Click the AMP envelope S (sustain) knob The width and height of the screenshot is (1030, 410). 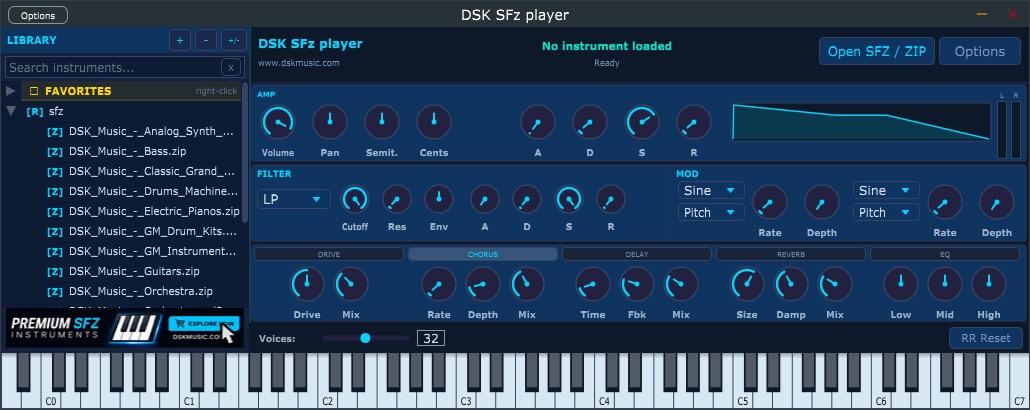pos(642,122)
